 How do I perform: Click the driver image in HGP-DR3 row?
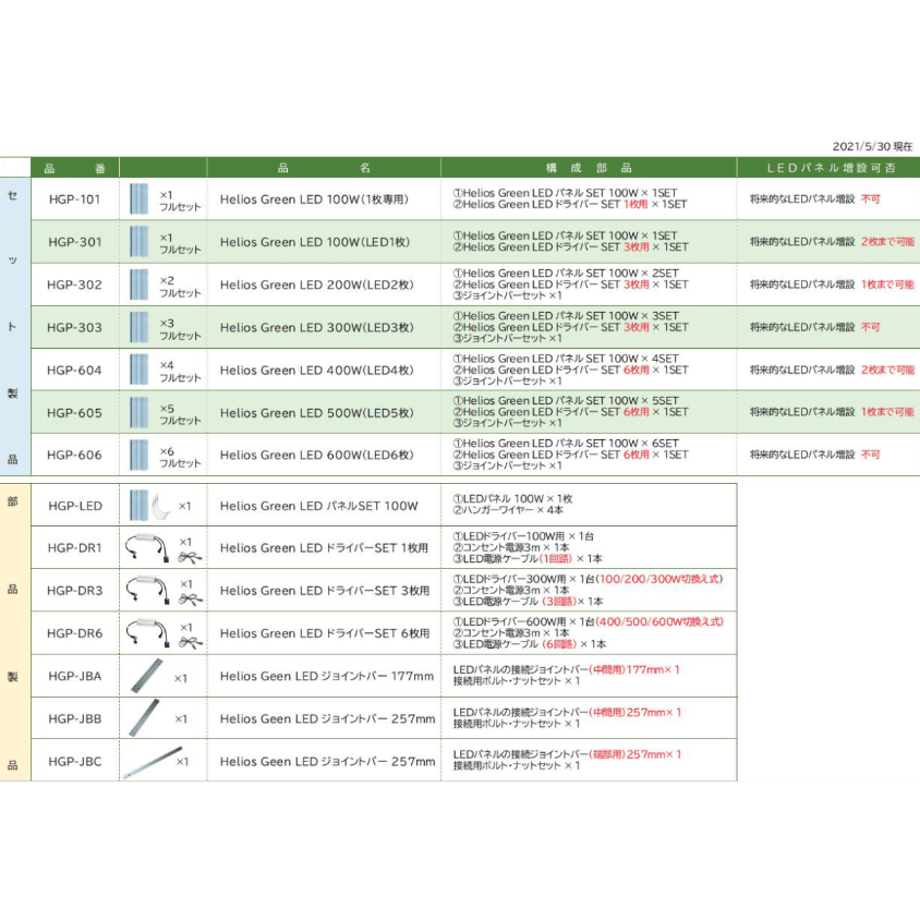tap(147, 590)
